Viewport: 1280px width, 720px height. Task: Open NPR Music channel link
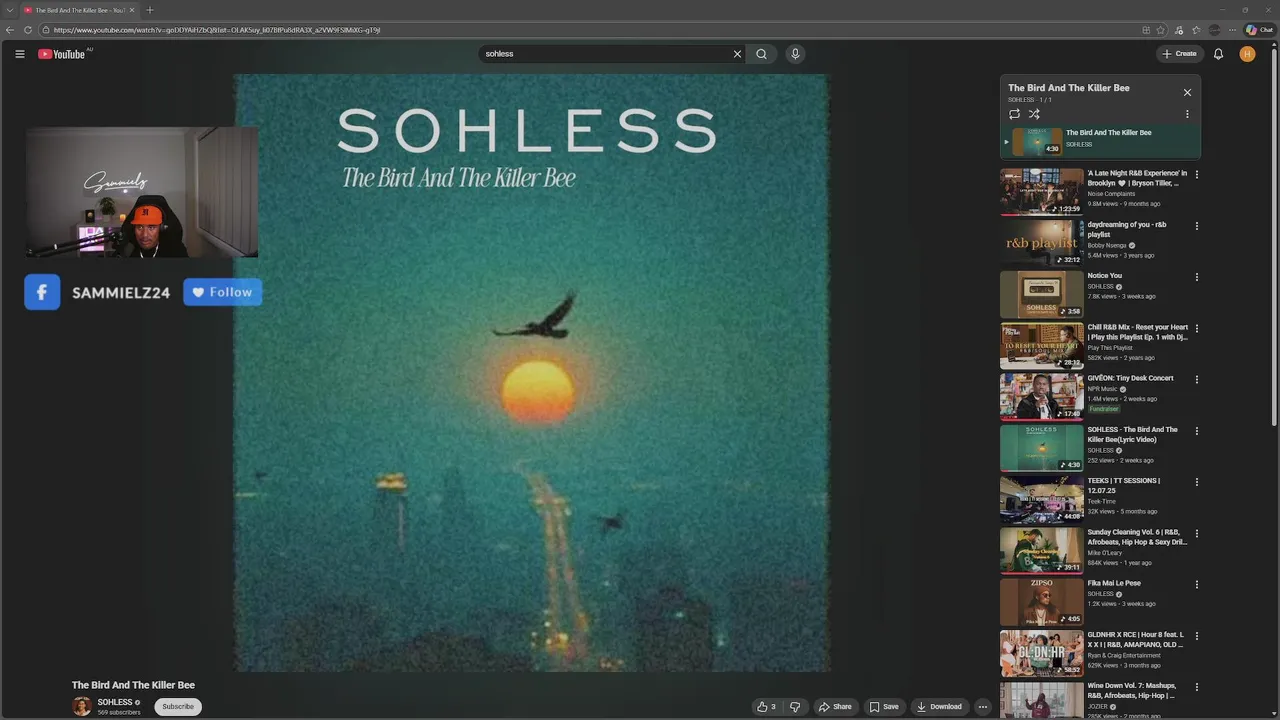1103,389
